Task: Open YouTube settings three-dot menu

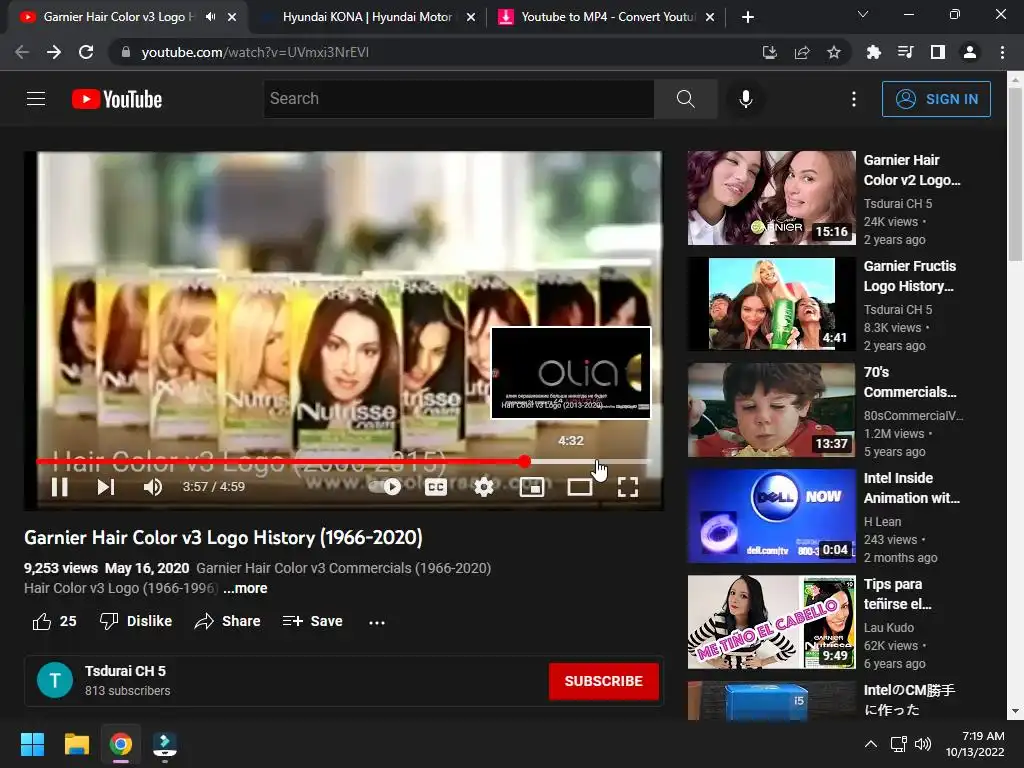Action: (854, 99)
